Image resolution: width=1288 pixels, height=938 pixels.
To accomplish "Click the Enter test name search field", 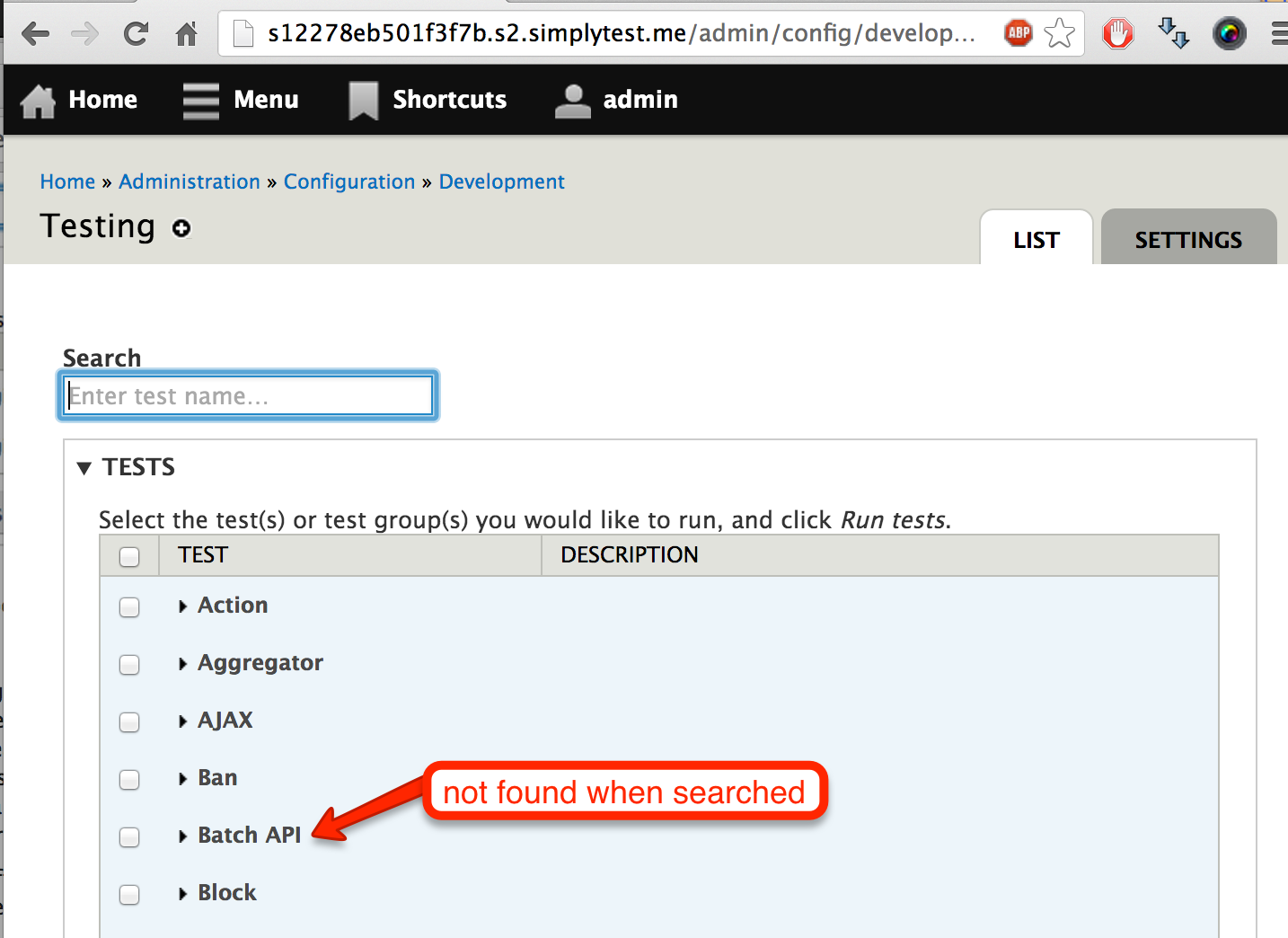I will [x=247, y=395].
